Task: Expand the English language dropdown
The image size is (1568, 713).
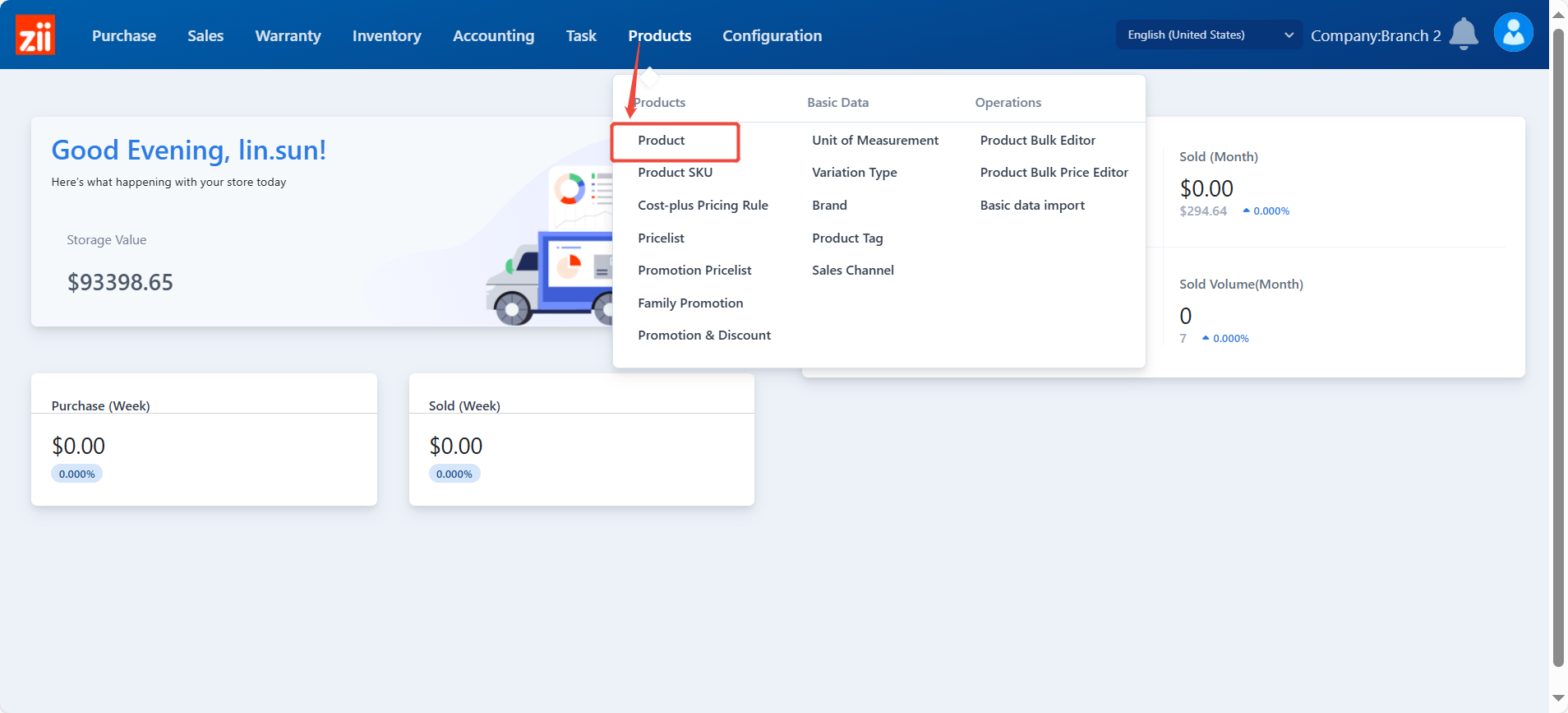Action: click(x=1208, y=35)
